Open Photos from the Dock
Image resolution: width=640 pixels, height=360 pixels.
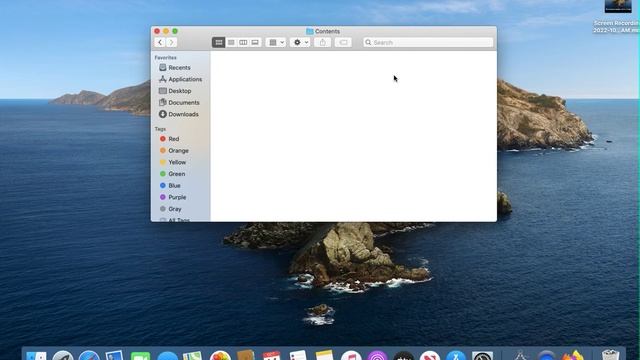click(220, 356)
